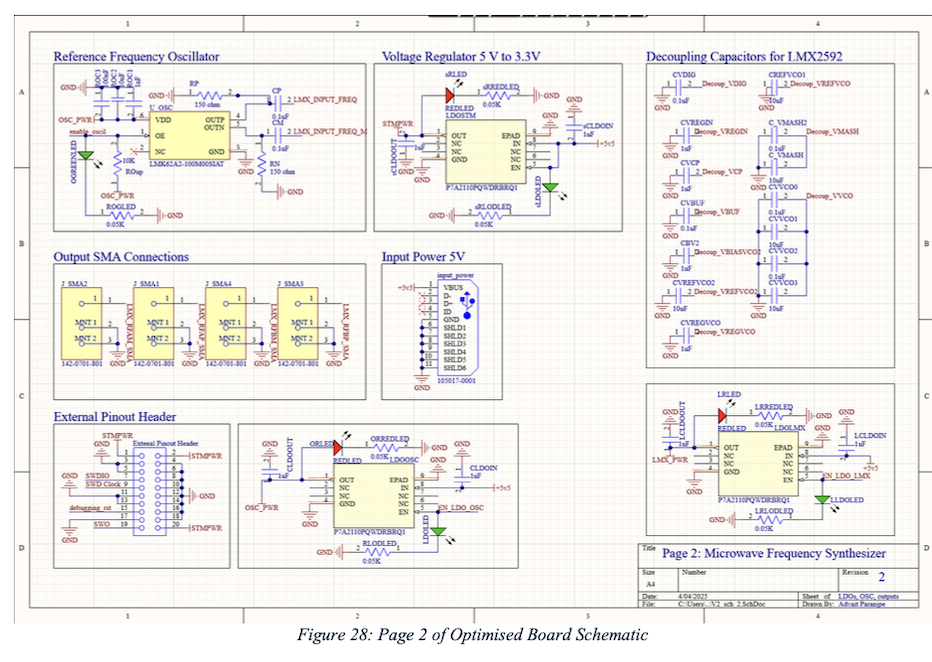Screen dimensions: 932x662
Task: Select the RP 150 ohm resistor
Action: pos(207,95)
